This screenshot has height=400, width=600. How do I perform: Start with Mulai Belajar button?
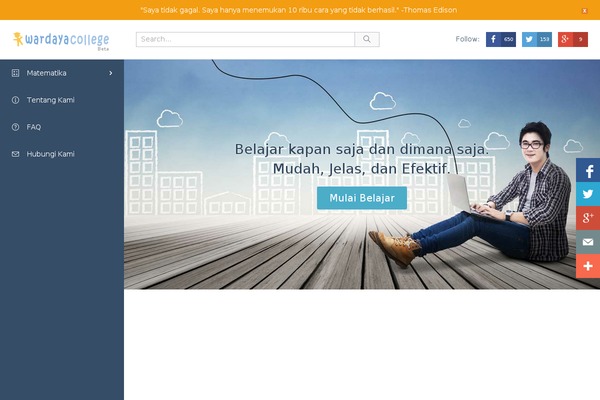coord(362,198)
